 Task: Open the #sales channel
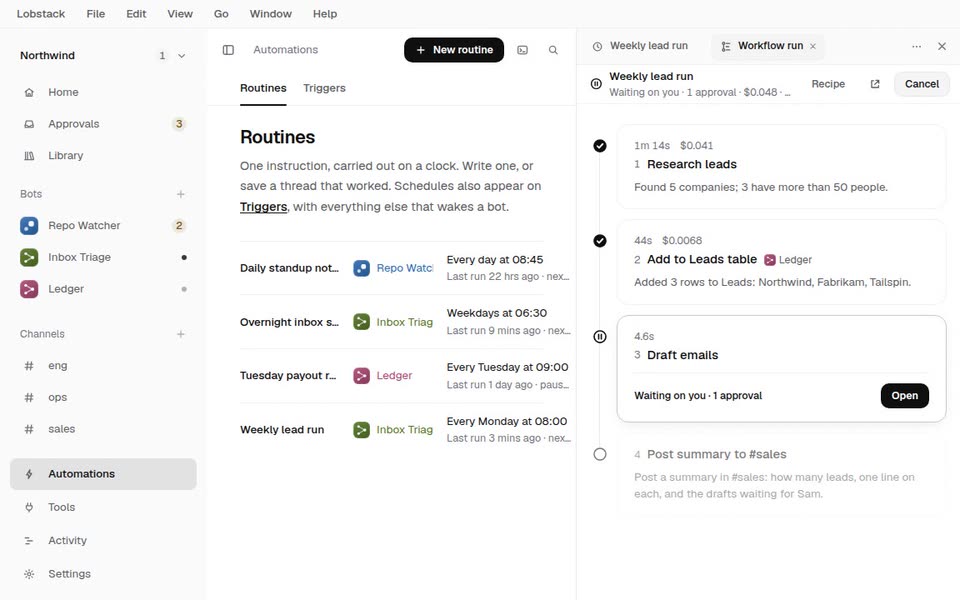[103, 429]
